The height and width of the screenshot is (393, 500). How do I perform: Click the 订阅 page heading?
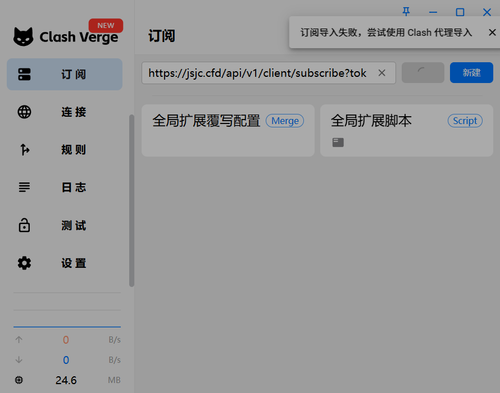click(x=162, y=36)
